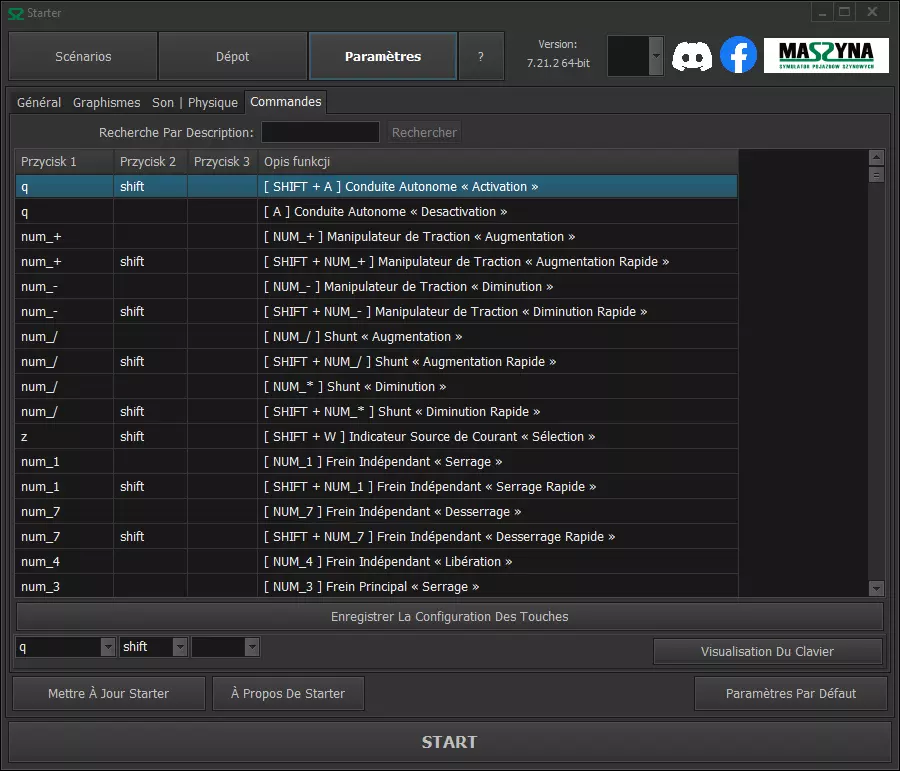The image size is (900, 771).
Task: Click the MaSzyna logo banner
Action: tap(826, 56)
